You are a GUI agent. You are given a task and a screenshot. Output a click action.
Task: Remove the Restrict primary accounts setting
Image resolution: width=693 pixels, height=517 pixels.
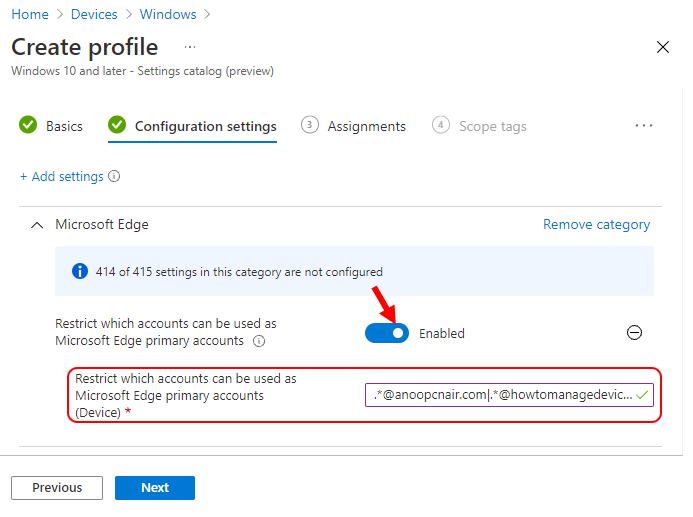click(x=634, y=332)
